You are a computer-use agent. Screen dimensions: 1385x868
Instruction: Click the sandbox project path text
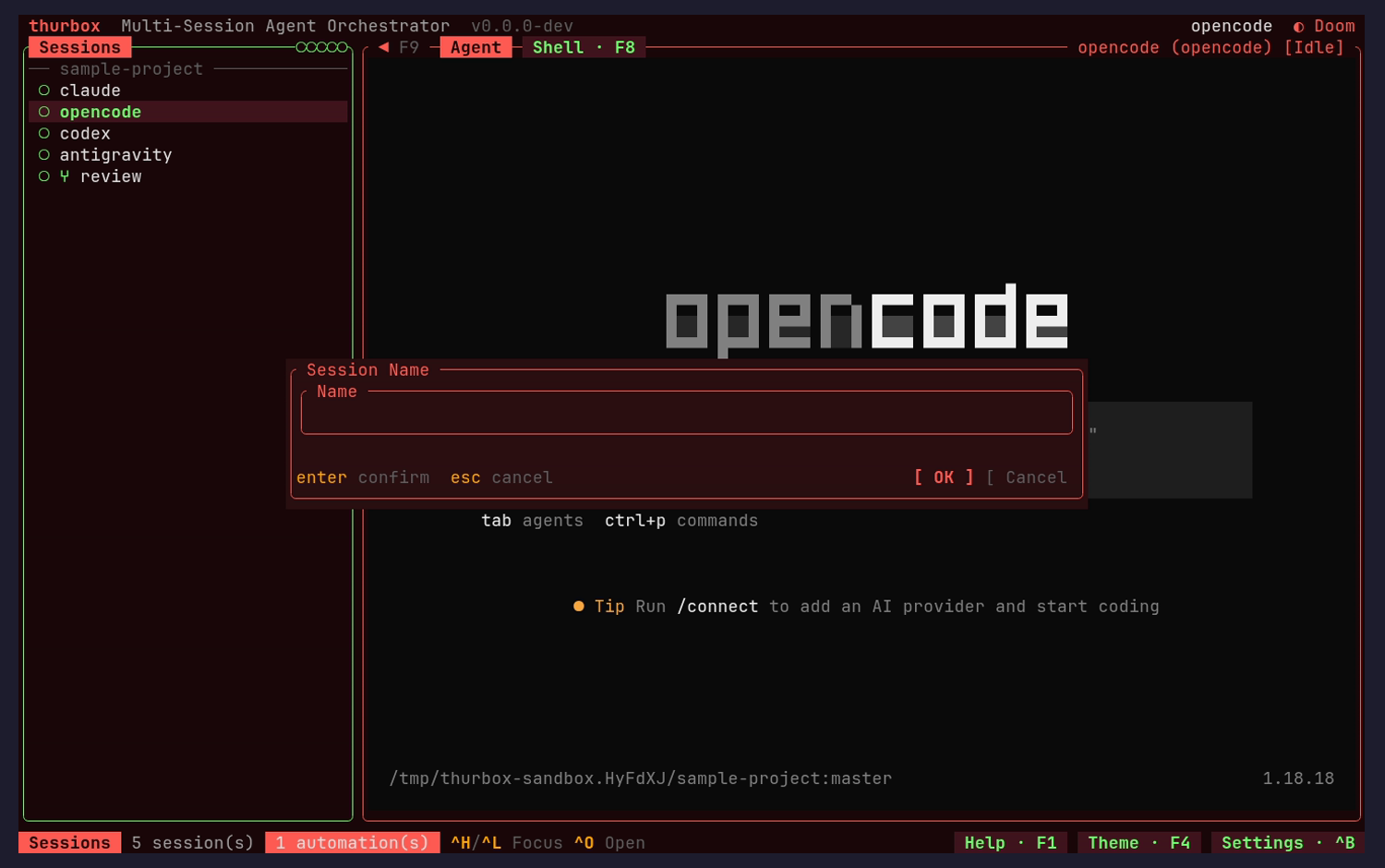pyautogui.click(x=640, y=778)
